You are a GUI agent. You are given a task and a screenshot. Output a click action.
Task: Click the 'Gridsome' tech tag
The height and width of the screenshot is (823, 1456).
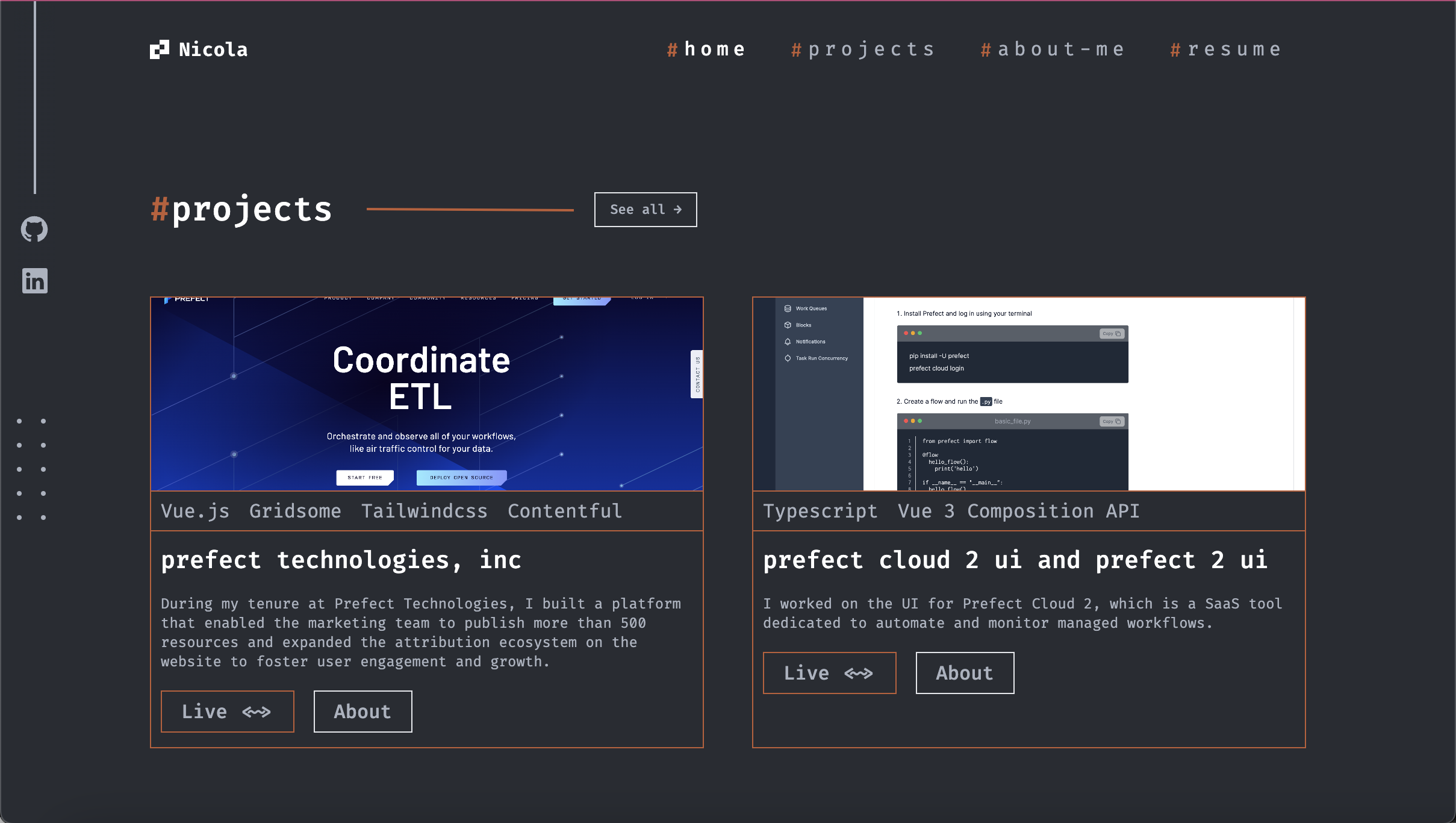pyautogui.click(x=295, y=511)
